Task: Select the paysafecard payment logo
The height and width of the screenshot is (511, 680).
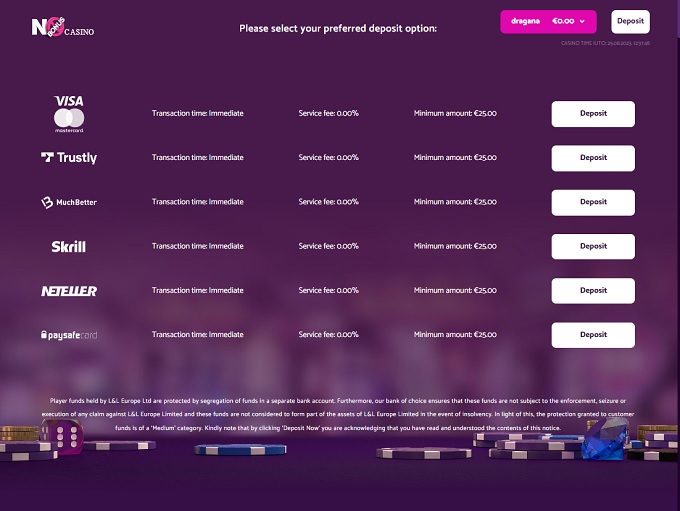Action: (x=69, y=335)
